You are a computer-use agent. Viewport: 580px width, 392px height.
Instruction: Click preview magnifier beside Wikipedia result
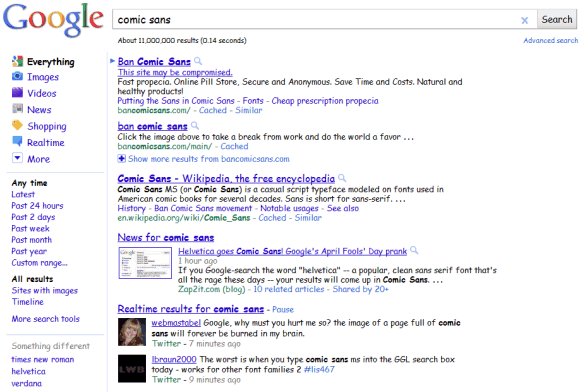(342, 178)
